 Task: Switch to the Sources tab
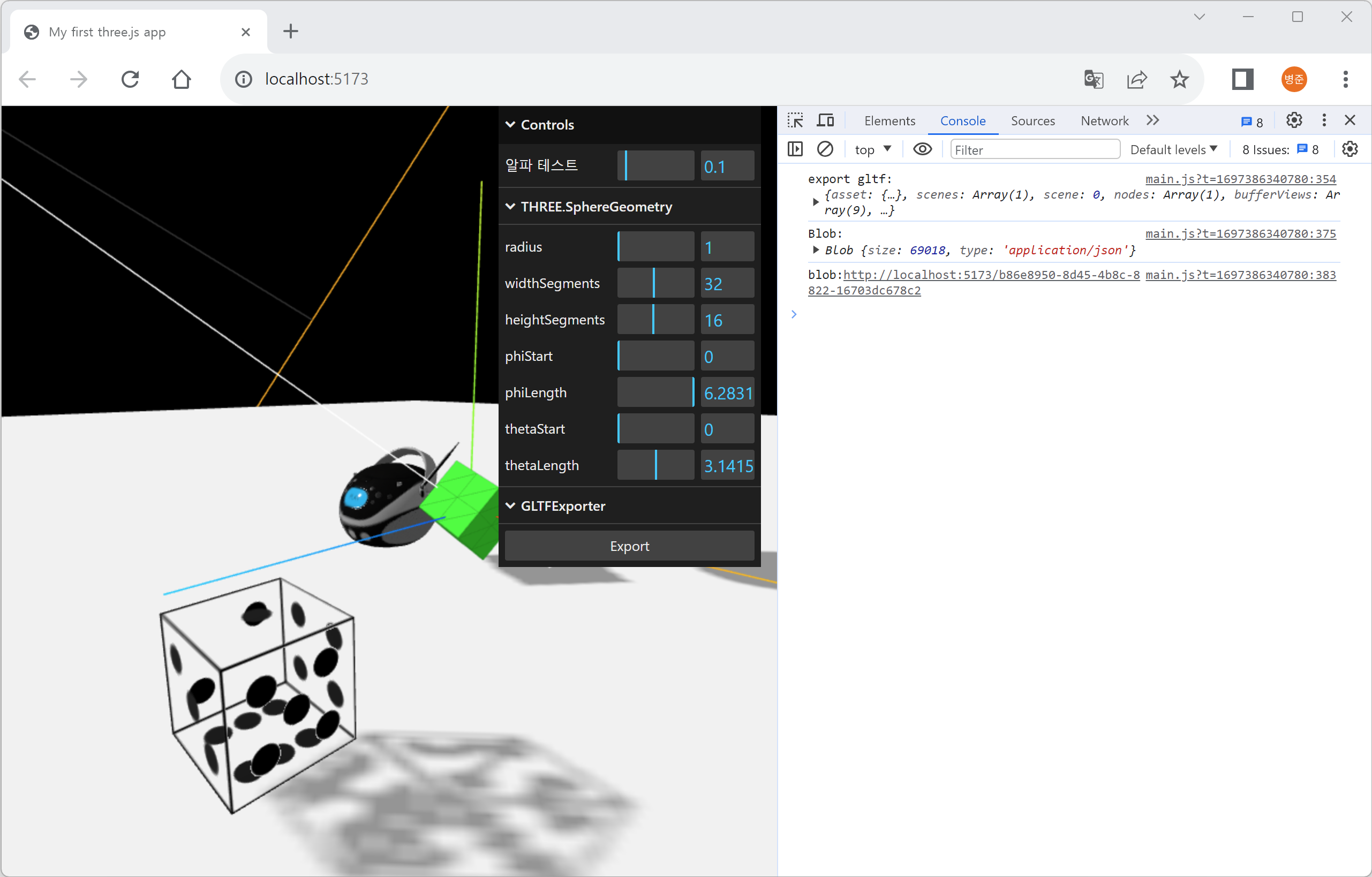tap(1032, 120)
